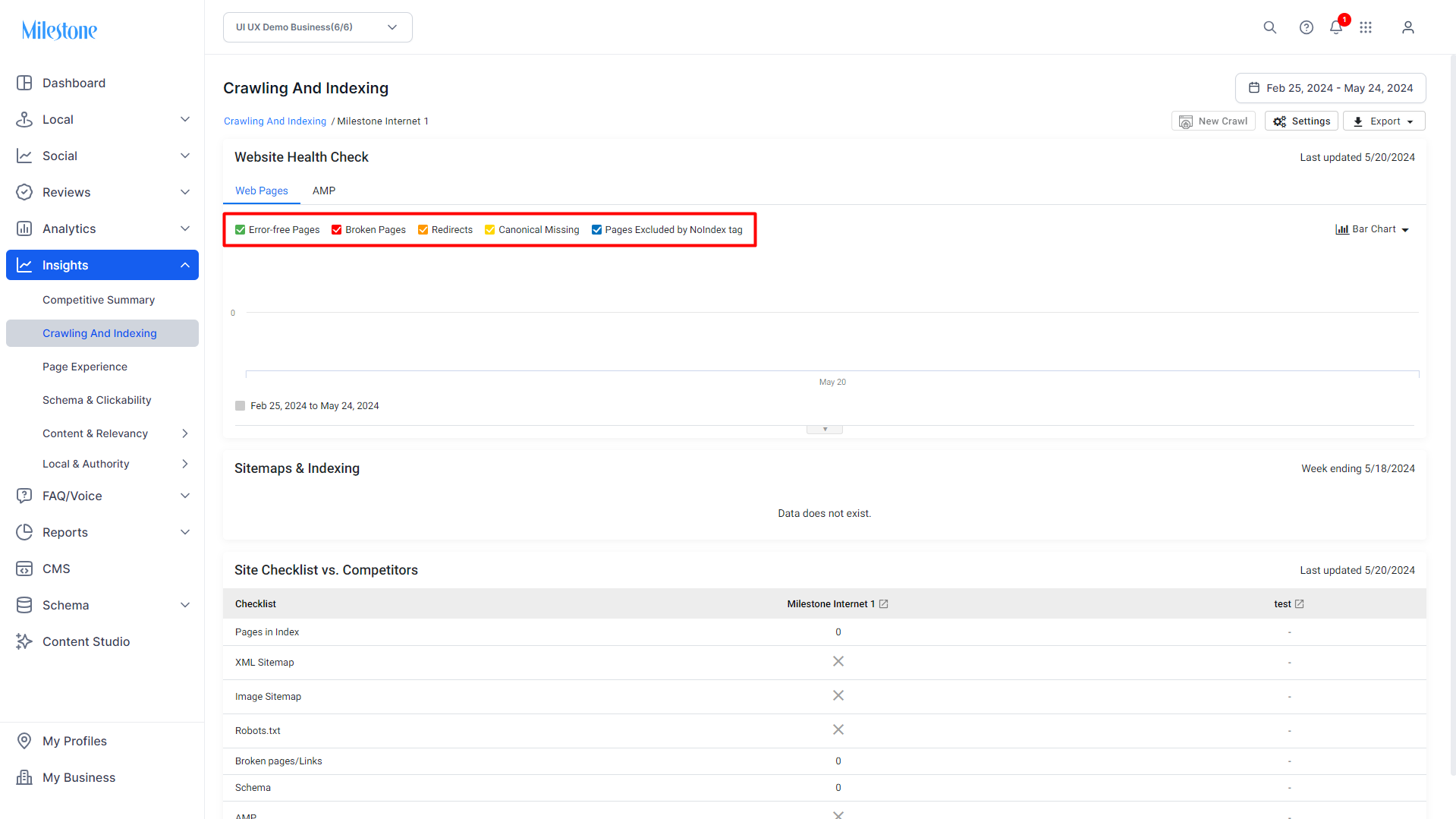This screenshot has height=819, width=1456.
Task: Click the gears icon on Settings
Action: [1280, 121]
